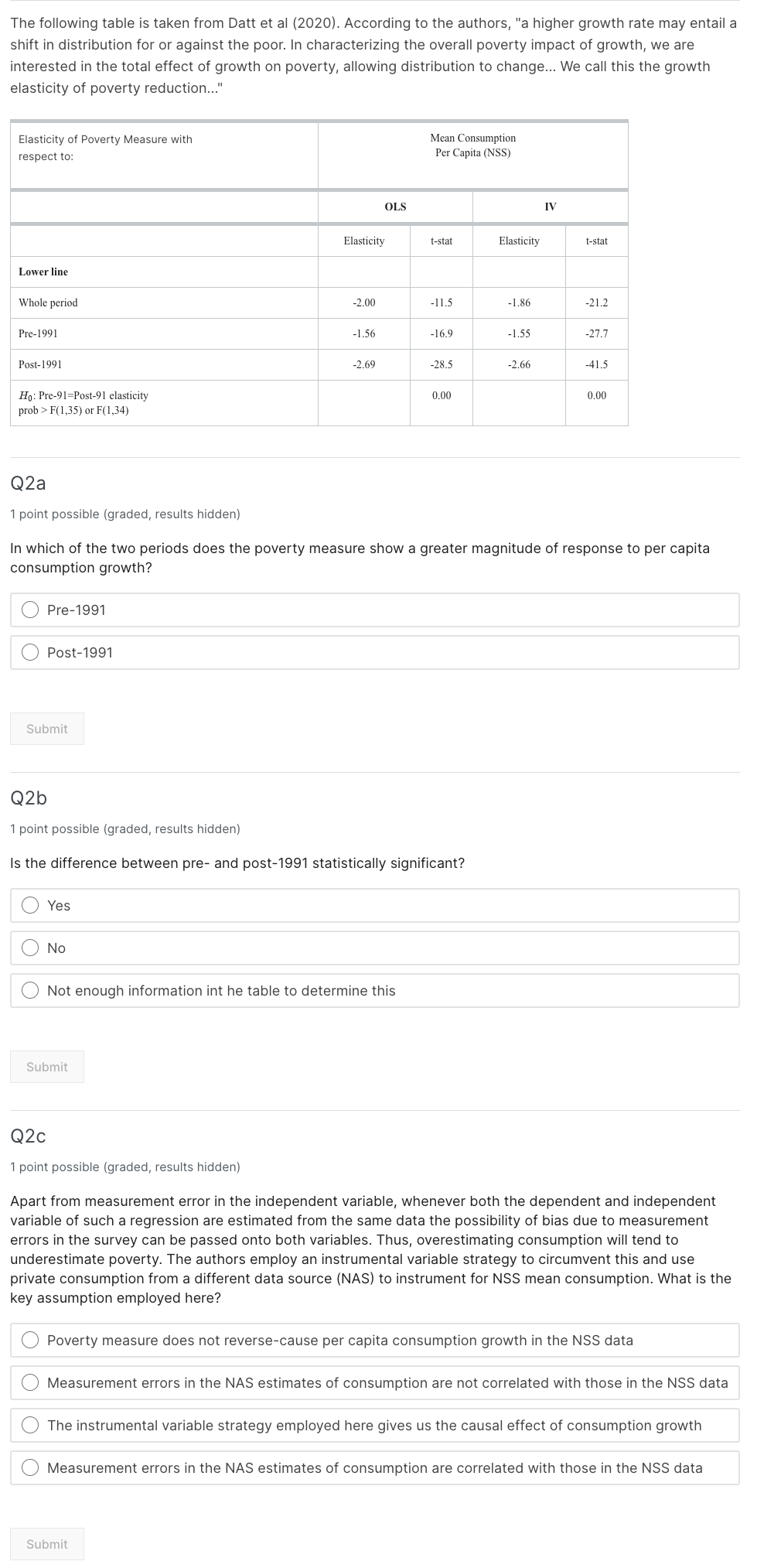Click the -2.69 elasticity table cell
The image size is (757, 1568).
[x=363, y=364]
